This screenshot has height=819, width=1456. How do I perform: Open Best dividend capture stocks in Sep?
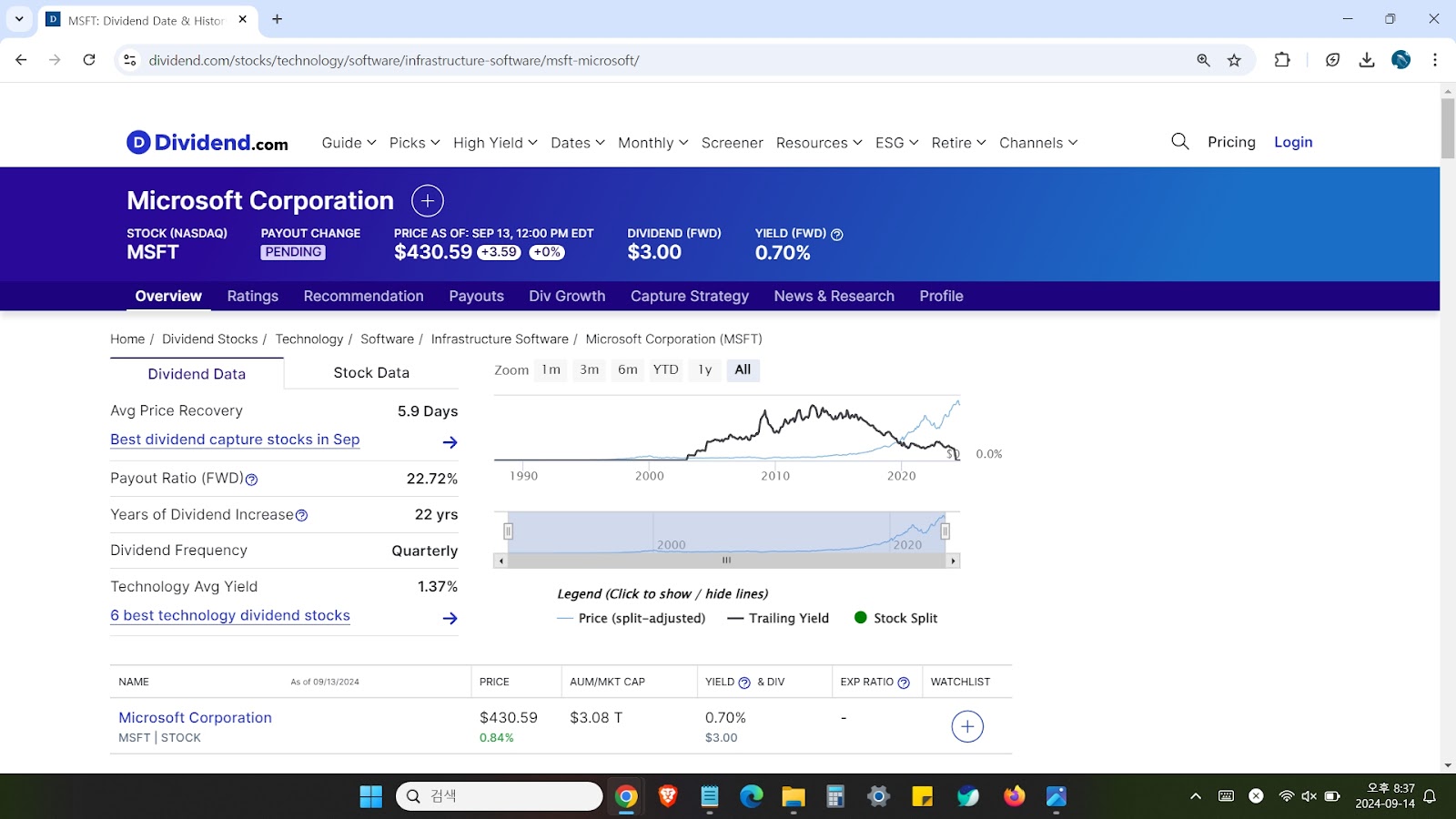pyautogui.click(x=235, y=440)
